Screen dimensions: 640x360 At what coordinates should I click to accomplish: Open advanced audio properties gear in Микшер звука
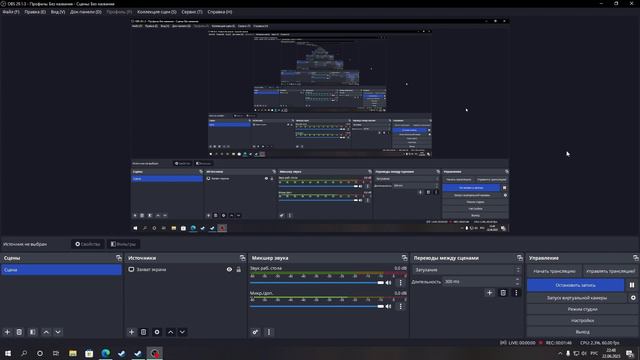click(255, 332)
